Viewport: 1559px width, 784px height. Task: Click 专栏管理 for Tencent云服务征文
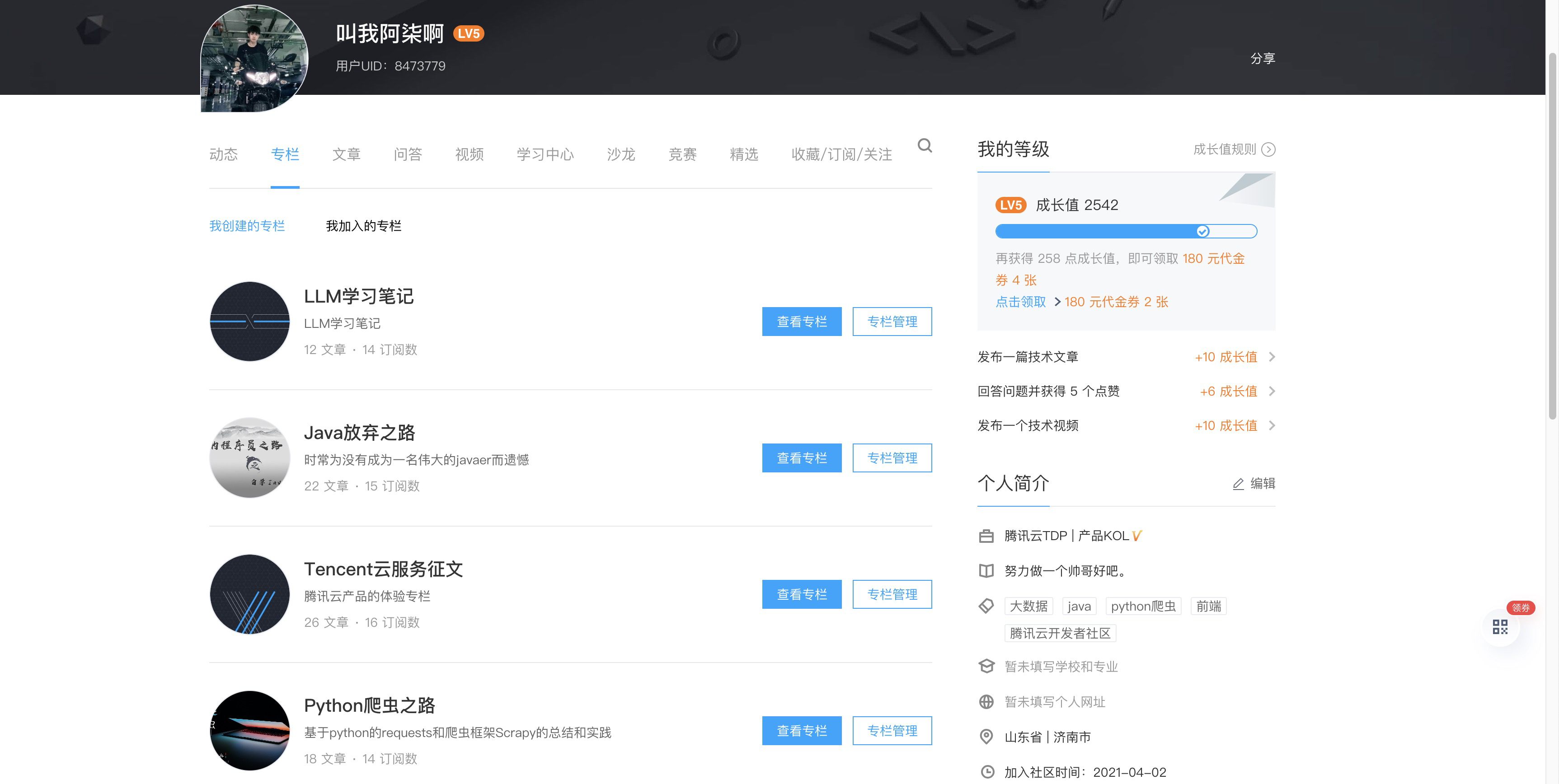[x=892, y=595]
